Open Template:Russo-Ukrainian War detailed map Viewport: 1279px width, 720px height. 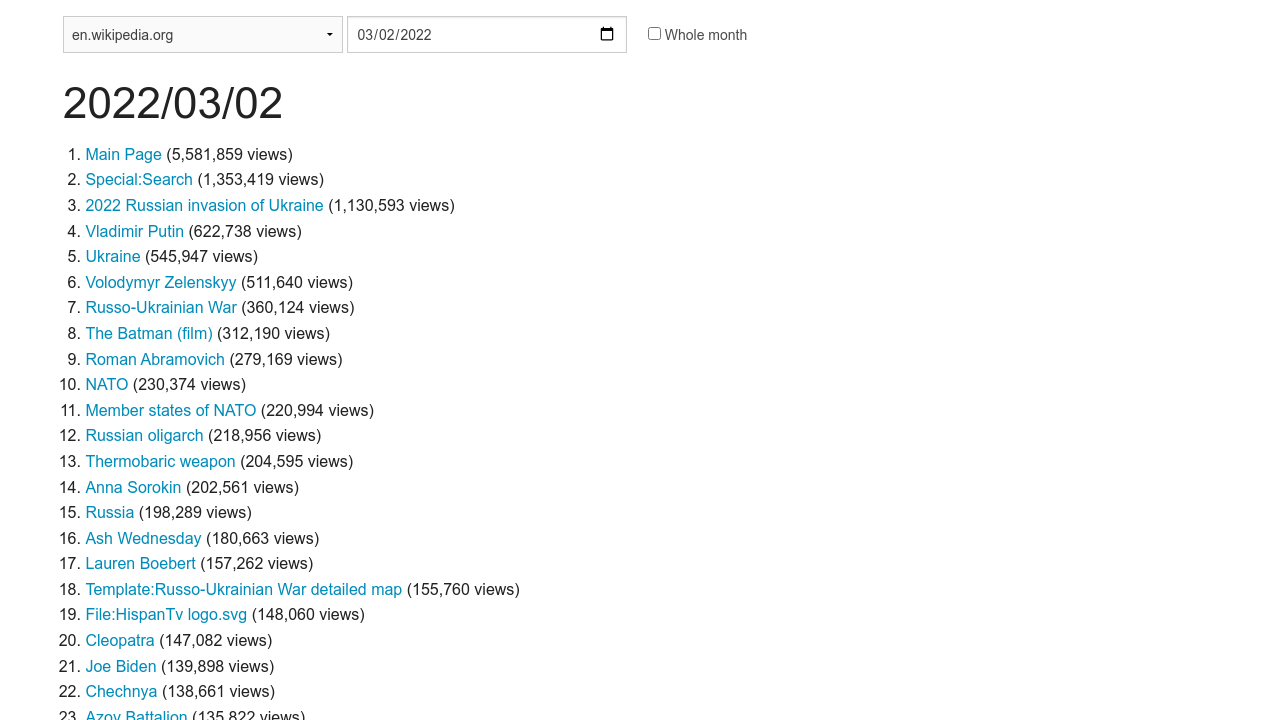(243, 589)
